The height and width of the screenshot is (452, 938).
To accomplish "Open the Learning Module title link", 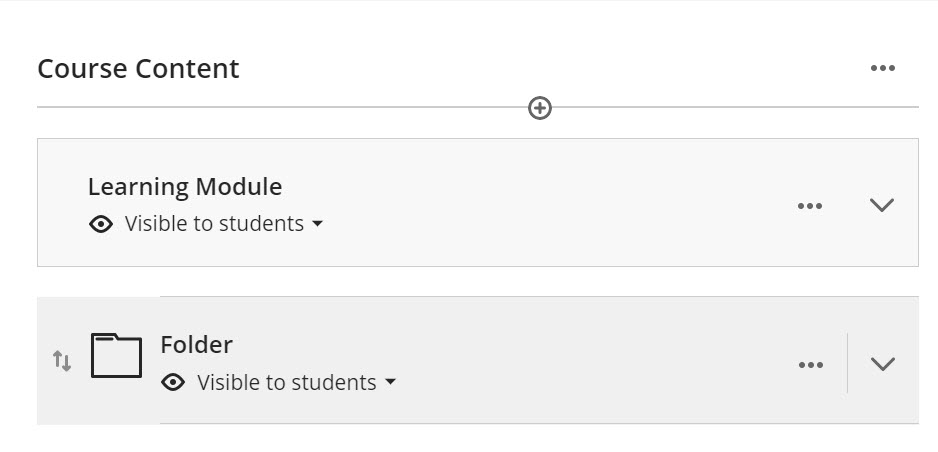I will pyautogui.click(x=185, y=187).
